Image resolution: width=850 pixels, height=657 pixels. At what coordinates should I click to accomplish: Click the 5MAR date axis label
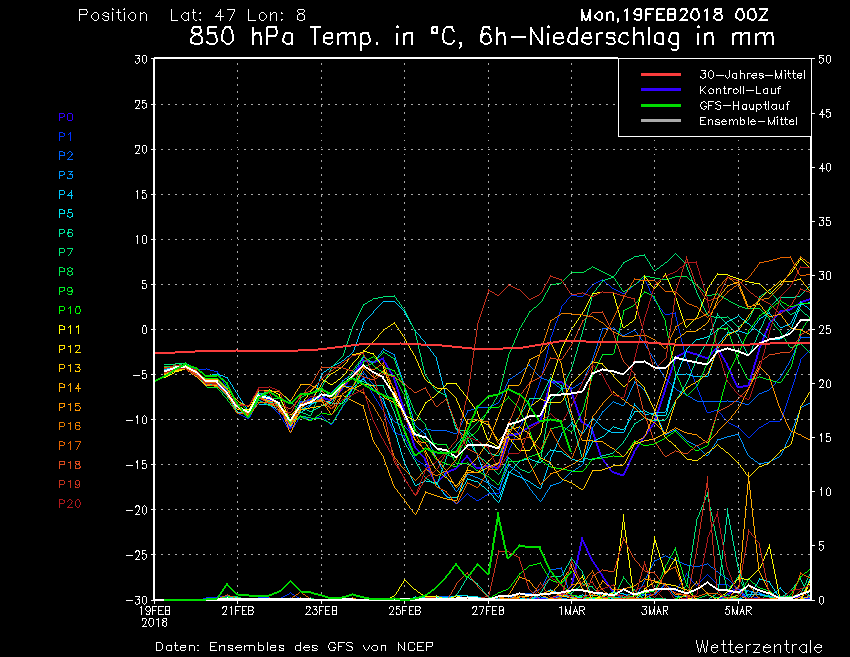click(x=738, y=610)
